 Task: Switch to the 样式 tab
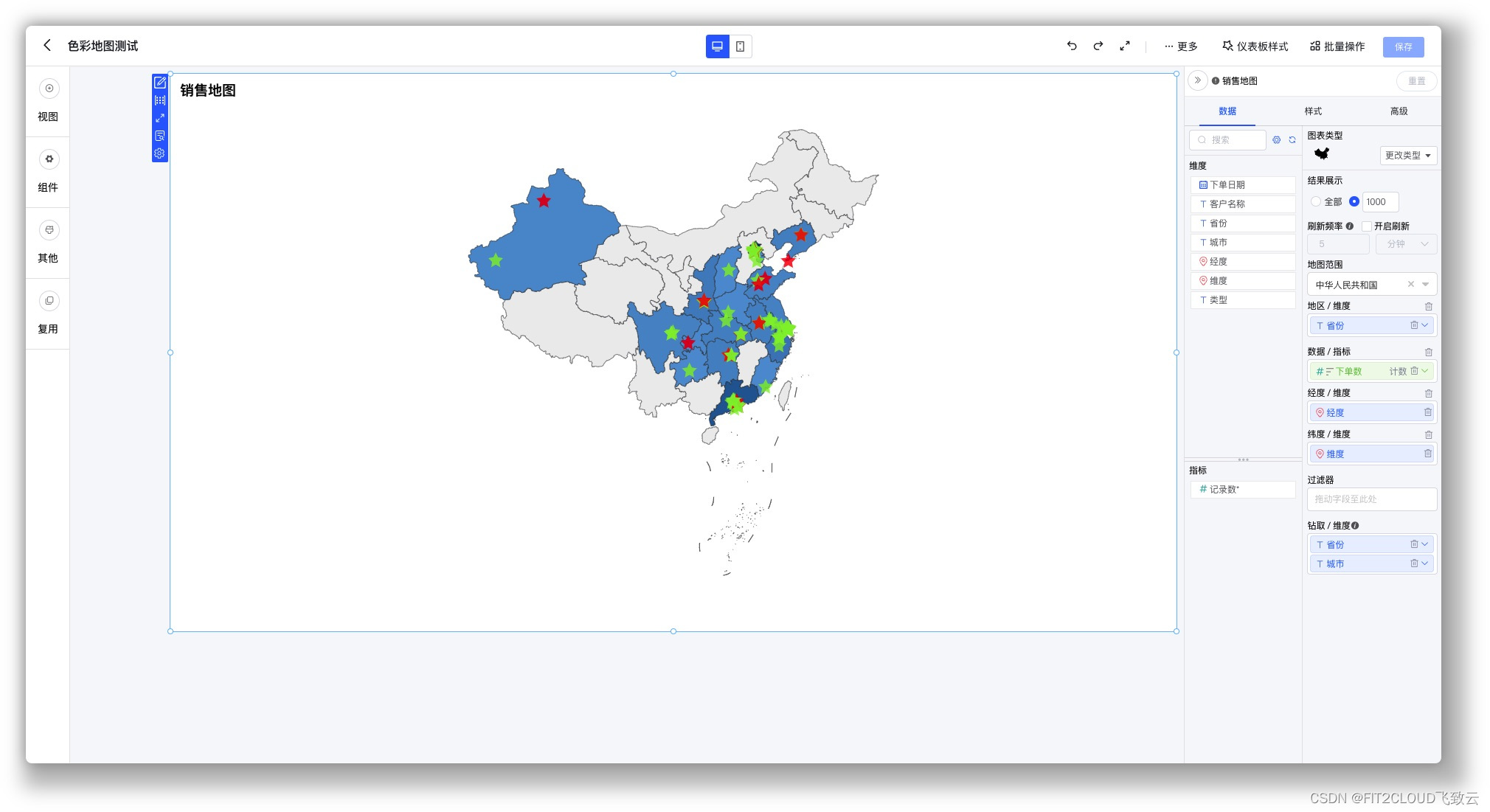point(1313,111)
